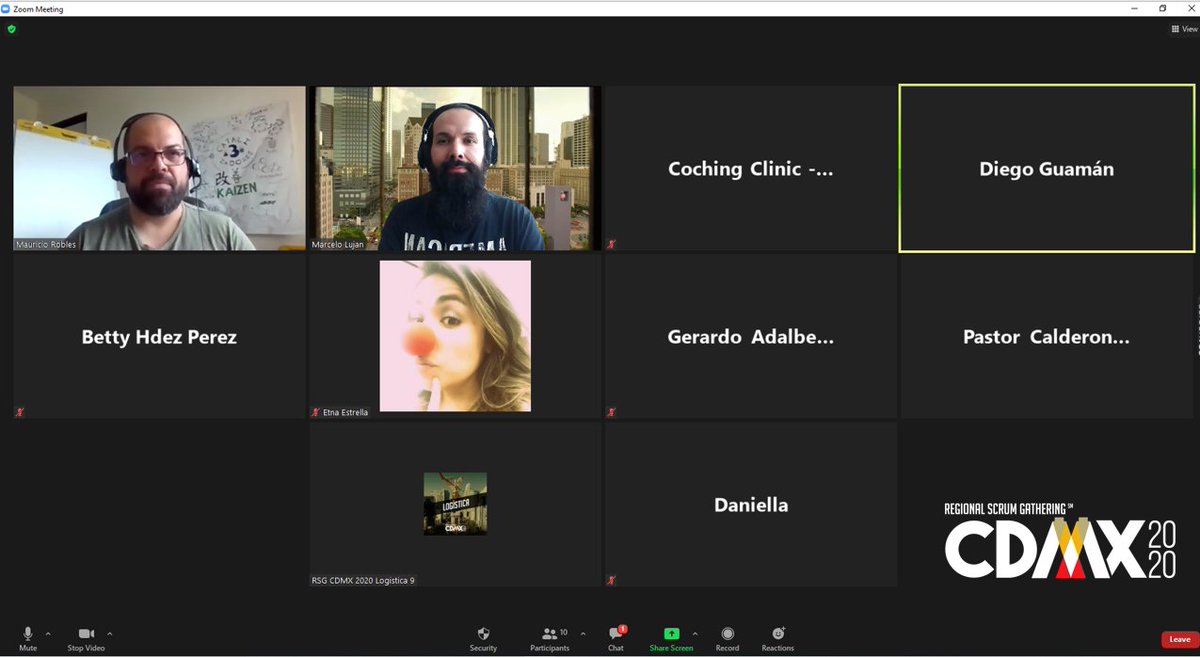Image resolution: width=1200 pixels, height=657 pixels.
Task: Click Marcelo Lujan name label
Action: click(x=339, y=244)
